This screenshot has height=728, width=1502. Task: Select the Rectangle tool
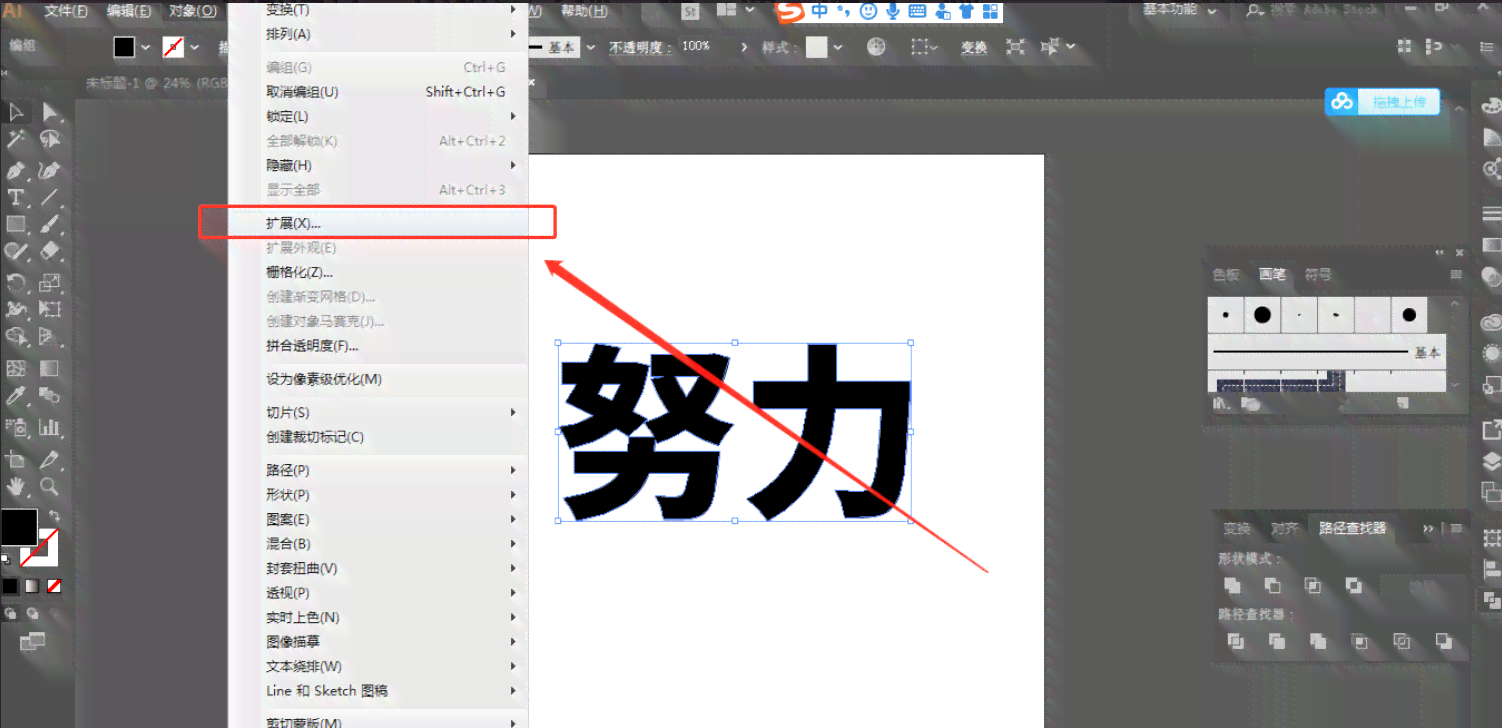[16, 225]
